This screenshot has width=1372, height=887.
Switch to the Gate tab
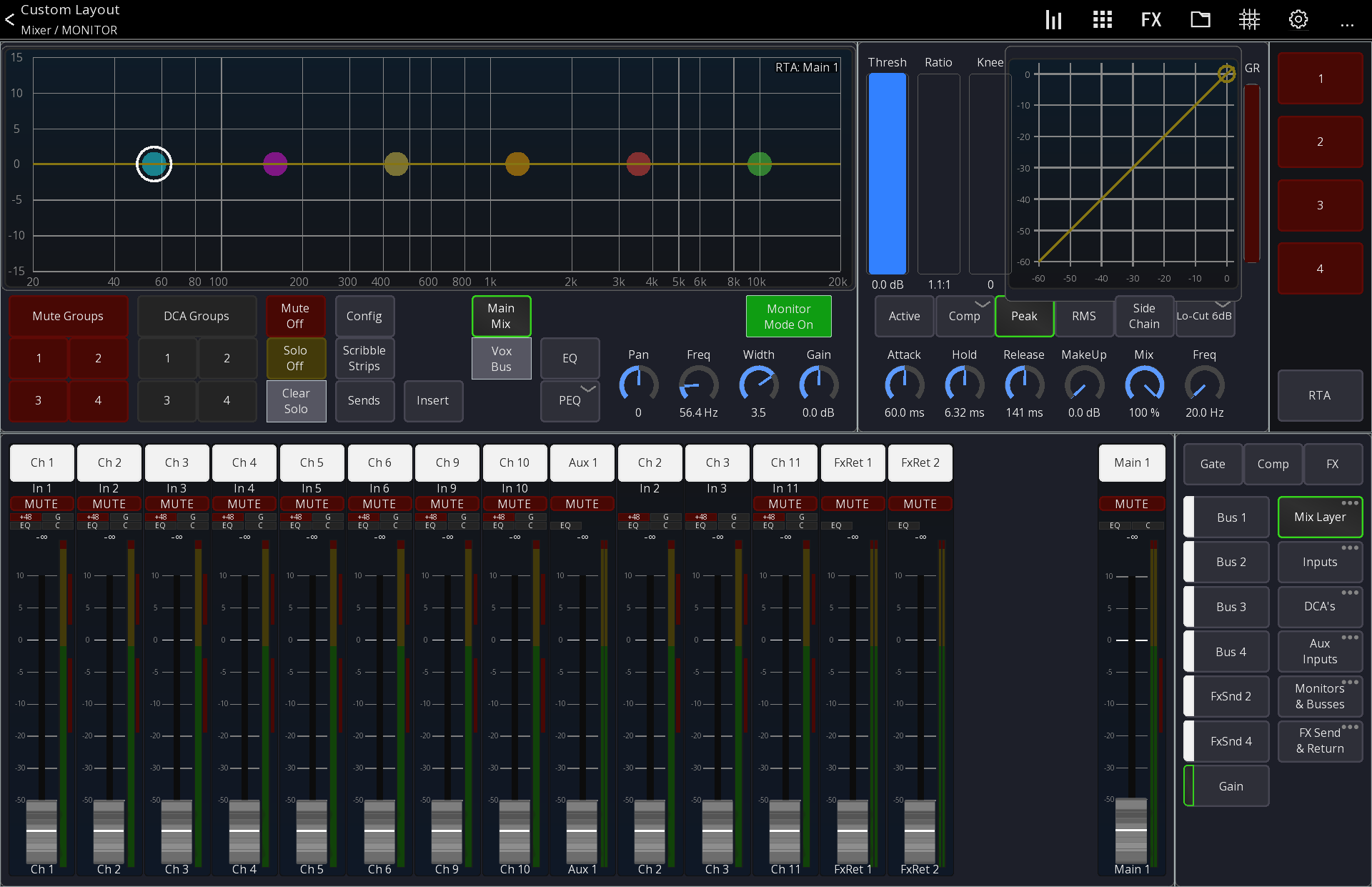coord(1213,464)
